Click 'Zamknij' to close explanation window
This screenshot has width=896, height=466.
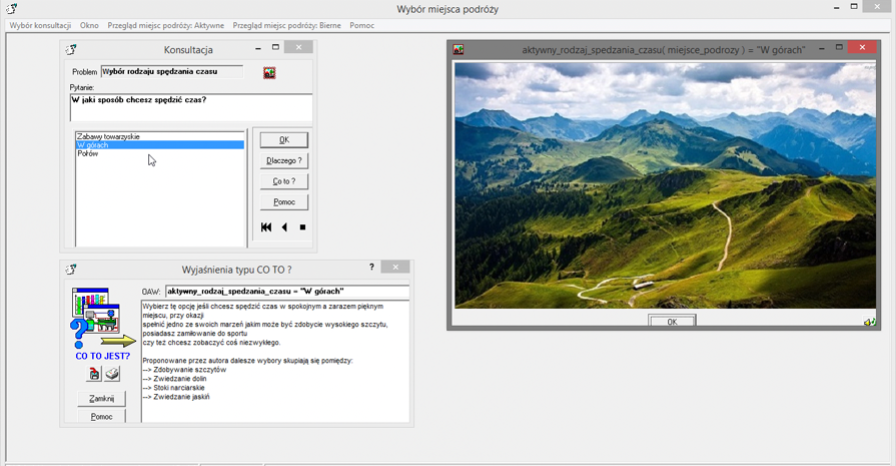[101, 398]
